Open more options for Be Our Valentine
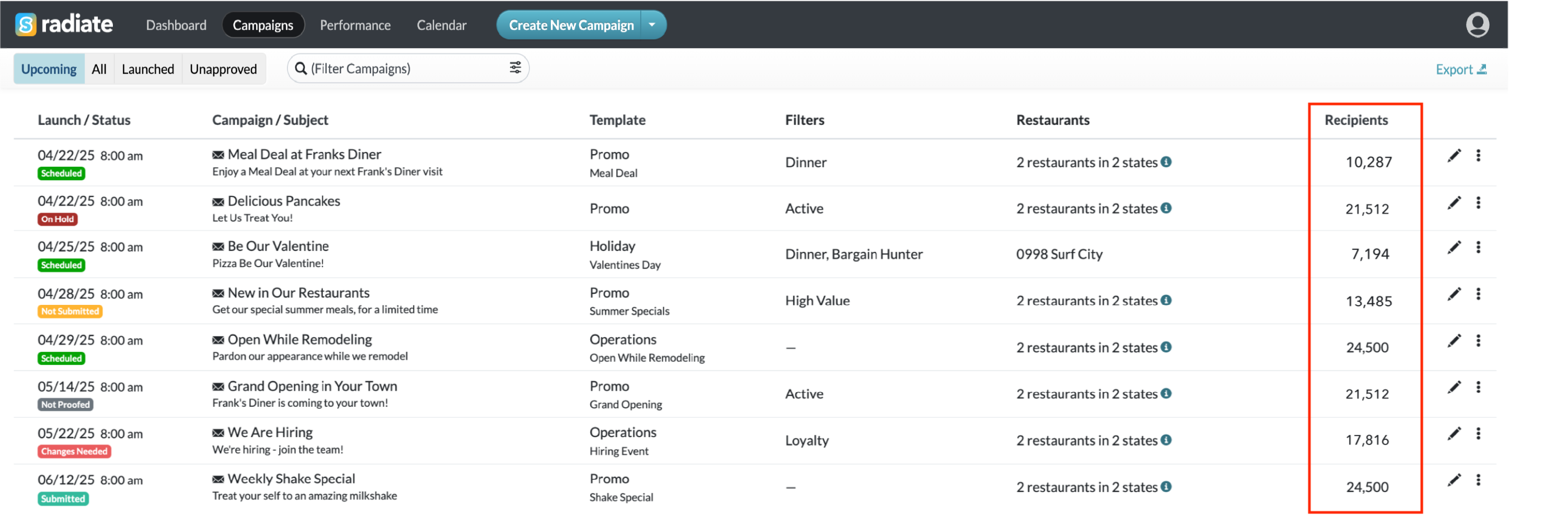 pyautogui.click(x=1479, y=247)
